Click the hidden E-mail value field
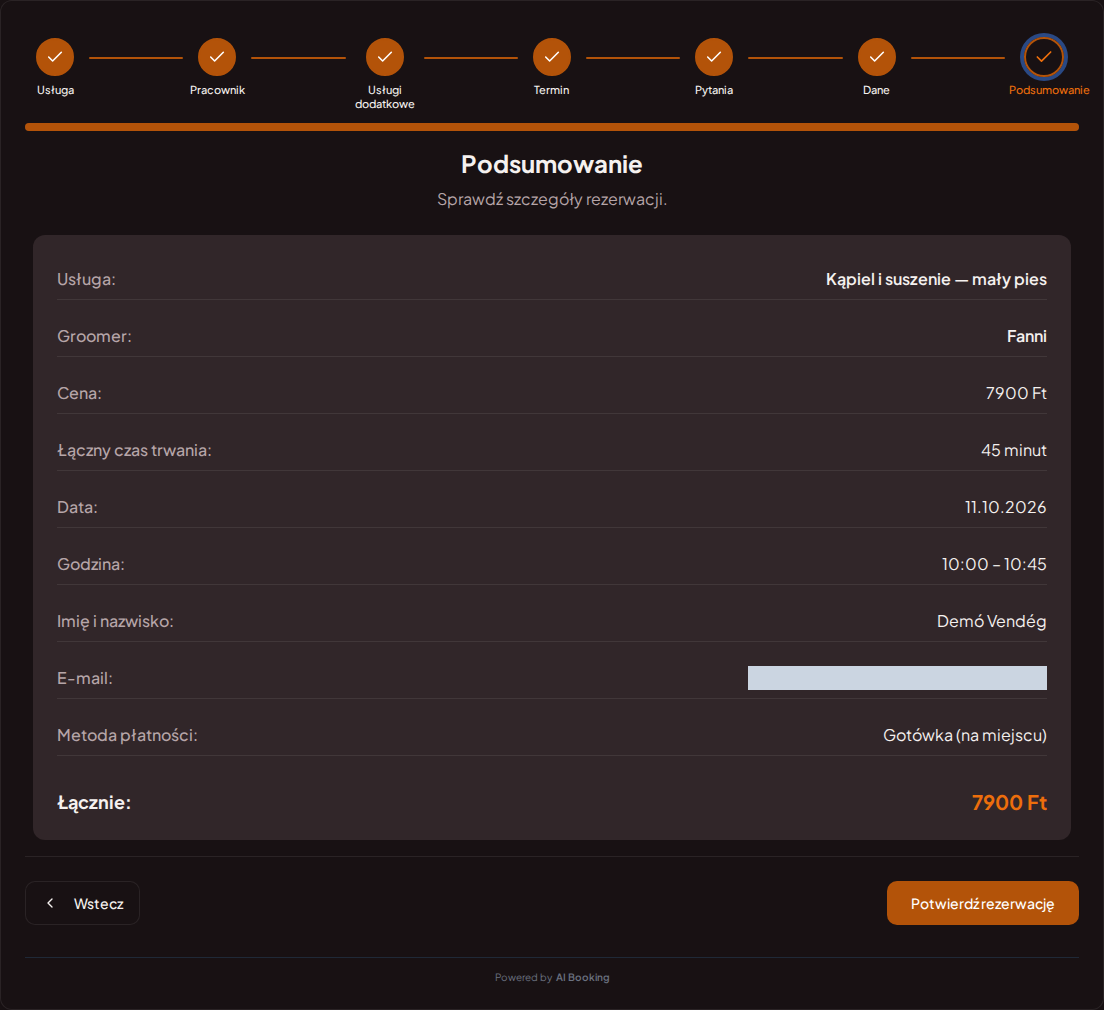 tap(897, 678)
